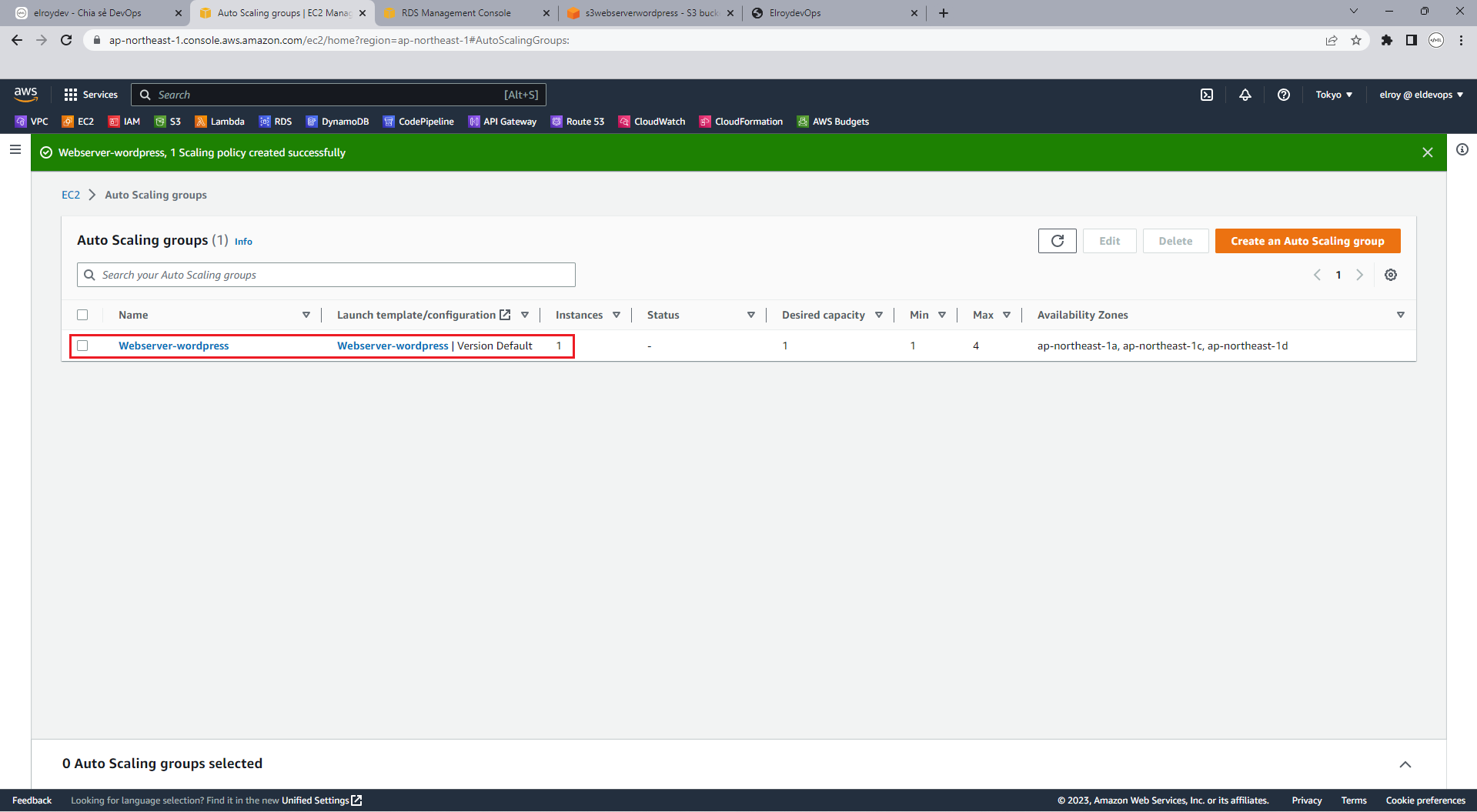Open the Route 53 shortcut

(578, 122)
